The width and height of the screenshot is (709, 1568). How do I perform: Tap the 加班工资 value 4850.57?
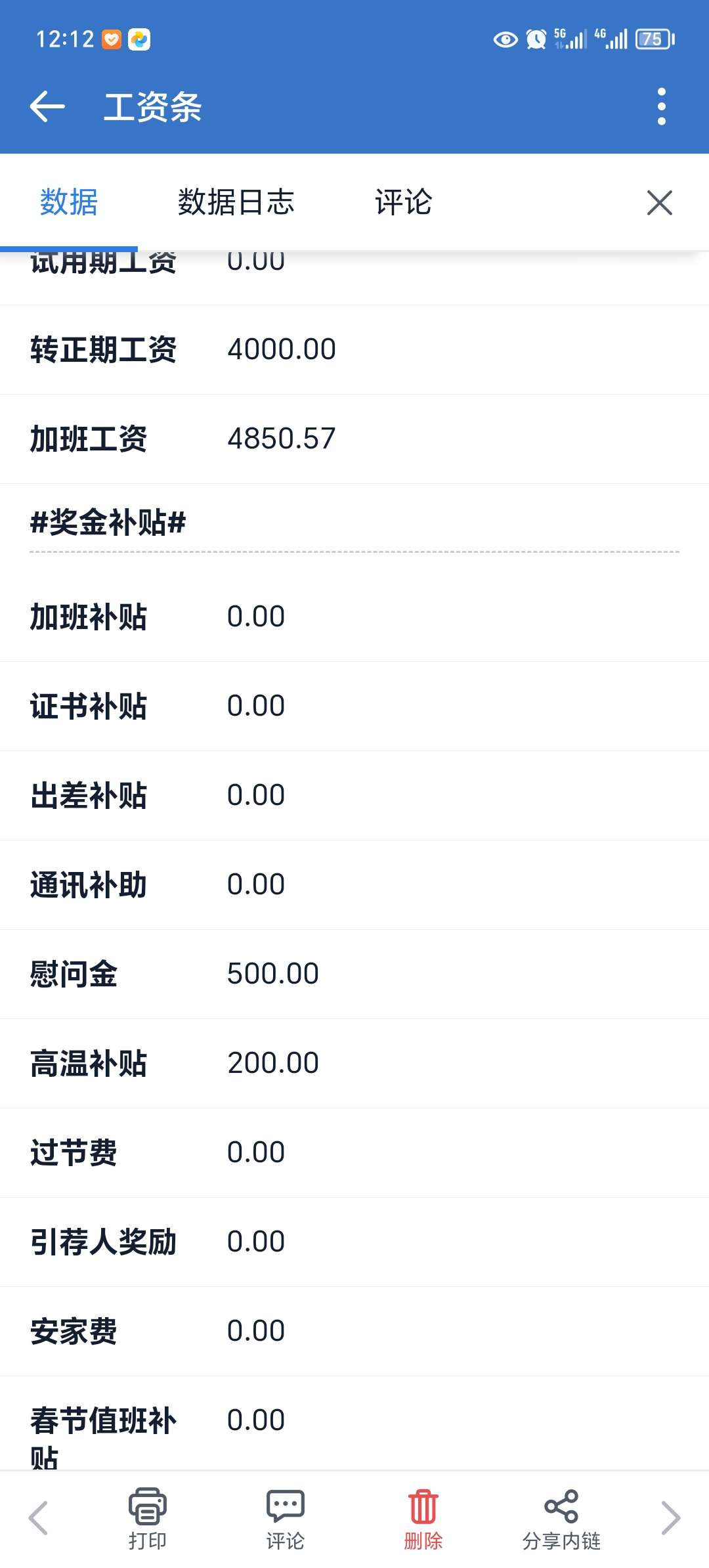(282, 439)
